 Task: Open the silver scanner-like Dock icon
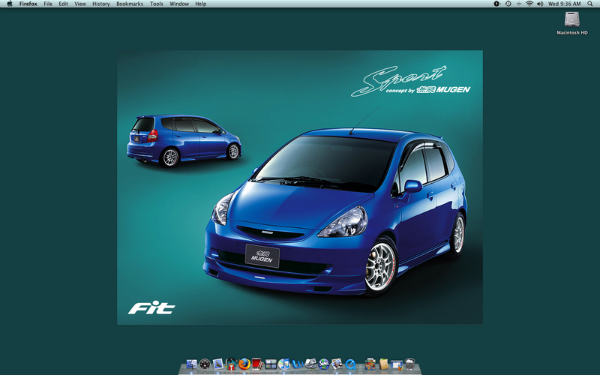(310, 364)
